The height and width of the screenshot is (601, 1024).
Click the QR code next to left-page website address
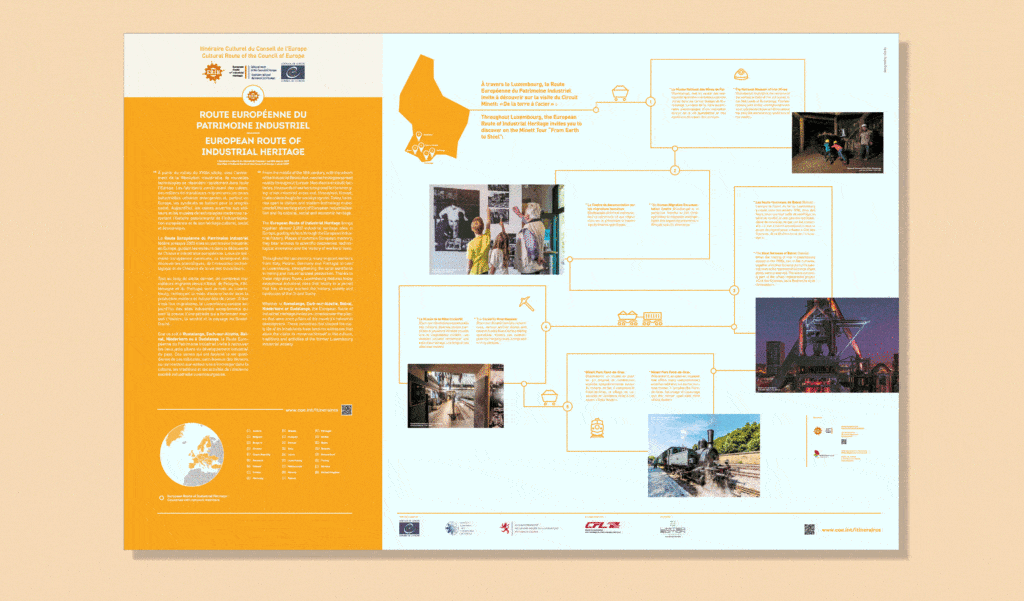347,410
